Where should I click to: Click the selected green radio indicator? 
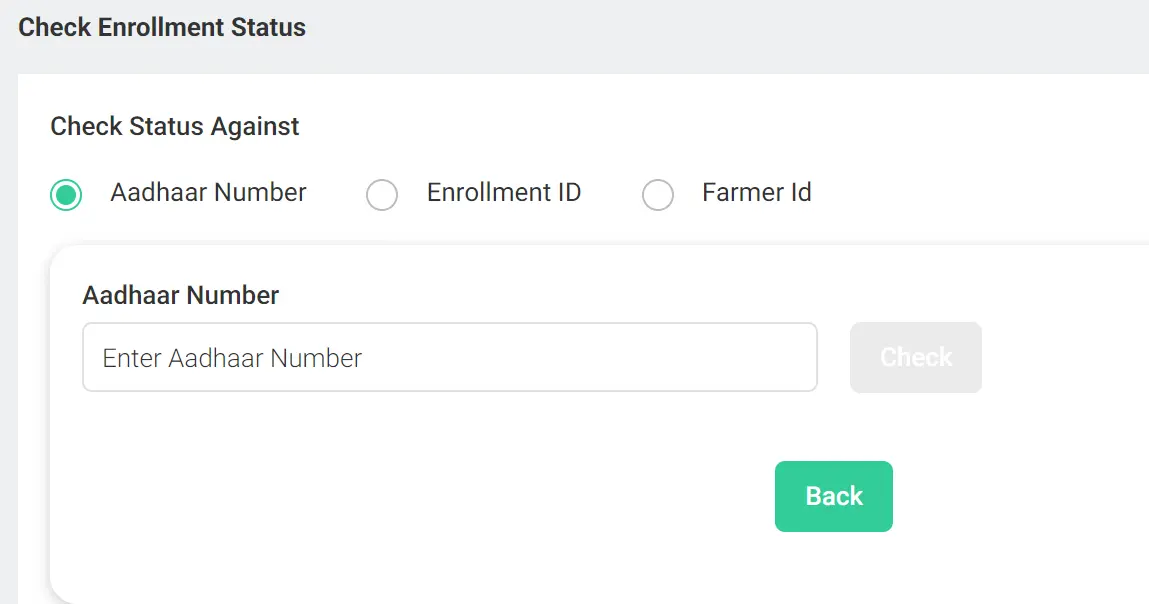(65, 195)
